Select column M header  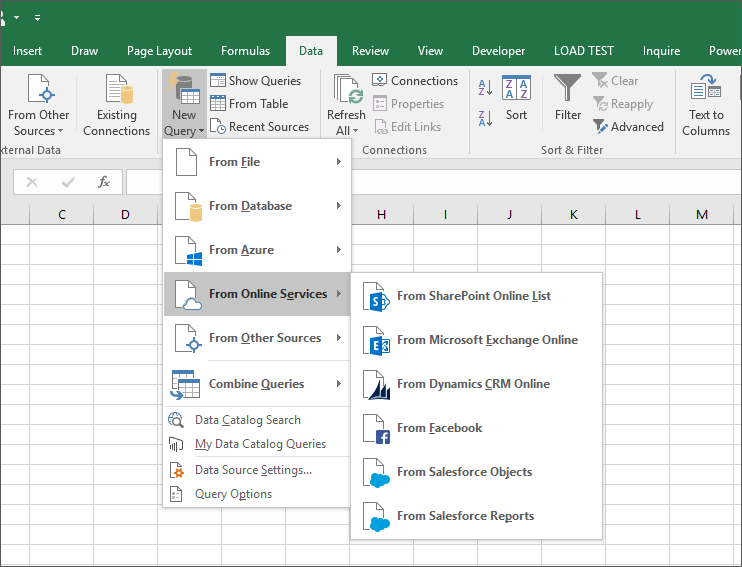tap(701, 214)
